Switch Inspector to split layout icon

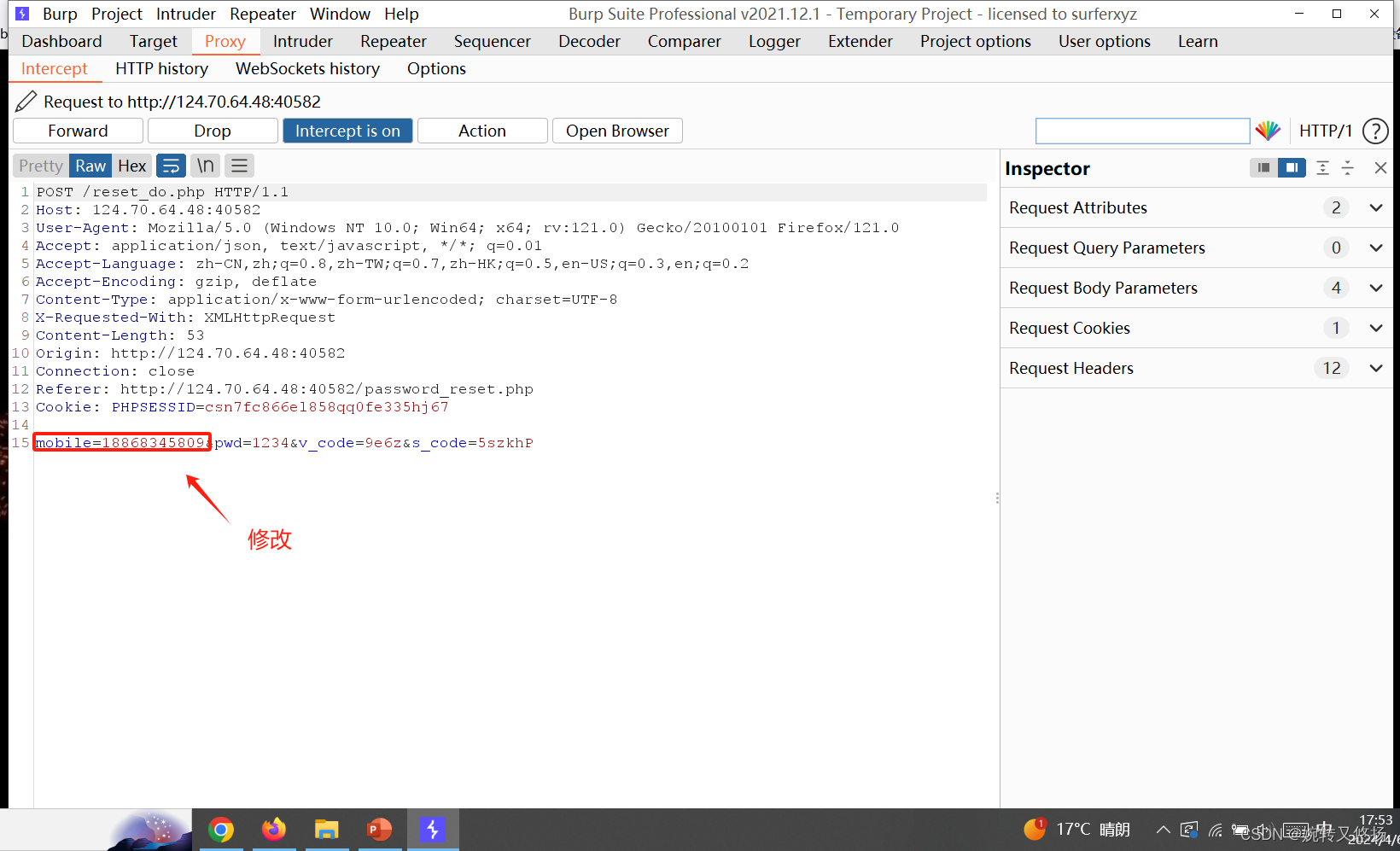1292,168
